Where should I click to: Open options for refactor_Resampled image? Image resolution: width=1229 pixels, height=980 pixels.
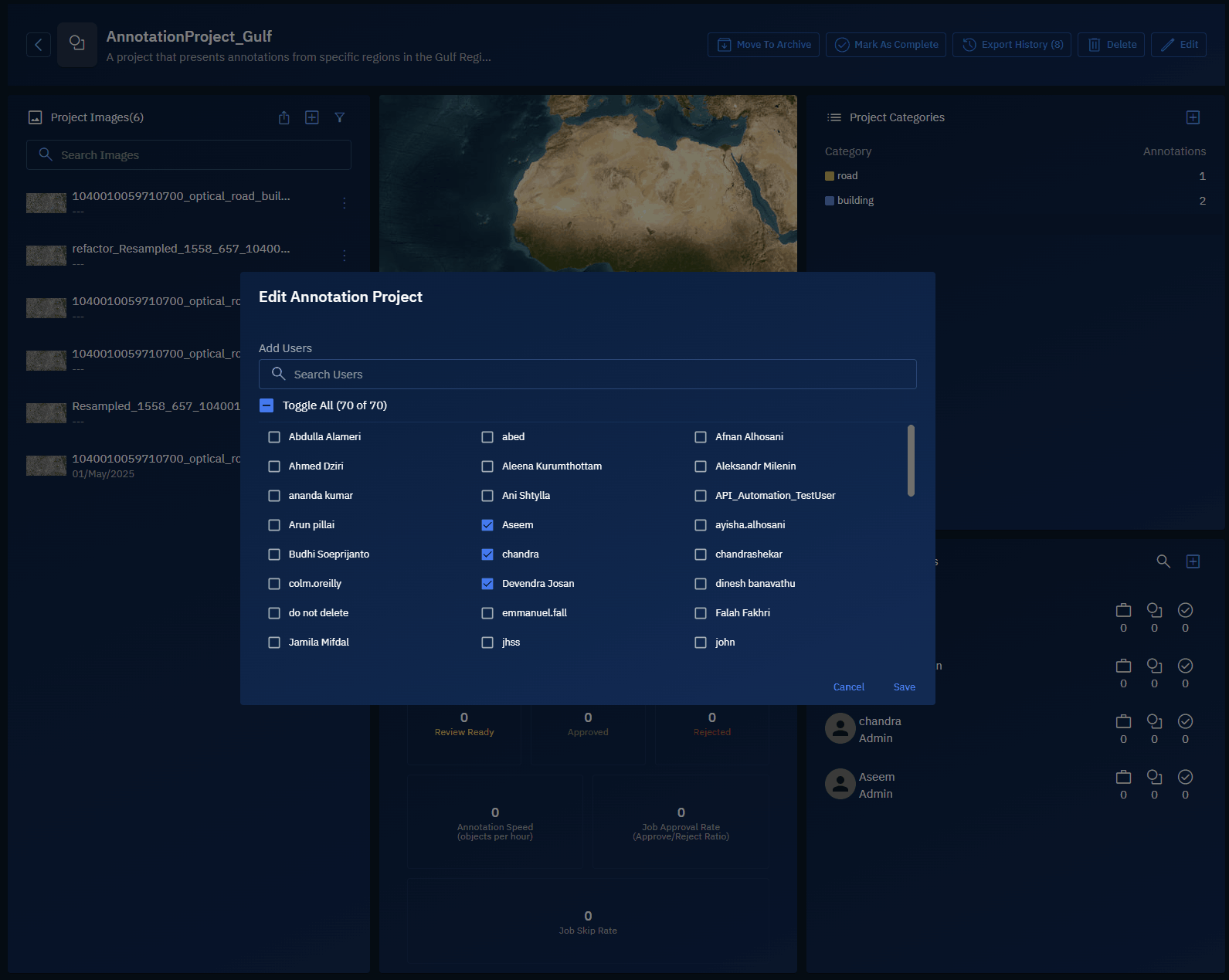click(345, 256)
